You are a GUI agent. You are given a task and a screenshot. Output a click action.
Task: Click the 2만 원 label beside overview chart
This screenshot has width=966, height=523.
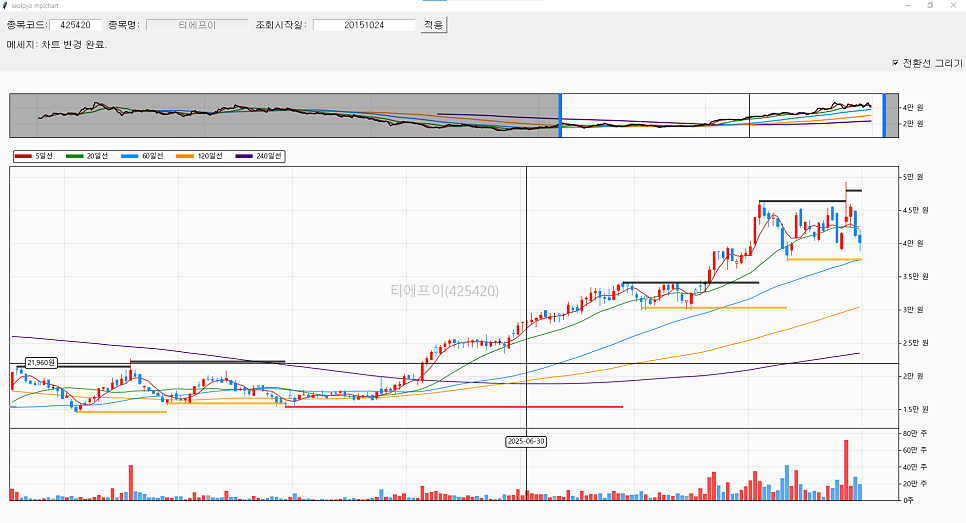914,124
